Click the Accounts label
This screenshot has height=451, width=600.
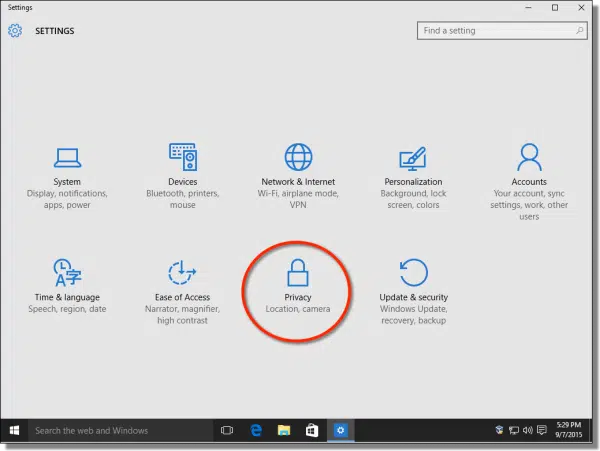coord(529,182)
